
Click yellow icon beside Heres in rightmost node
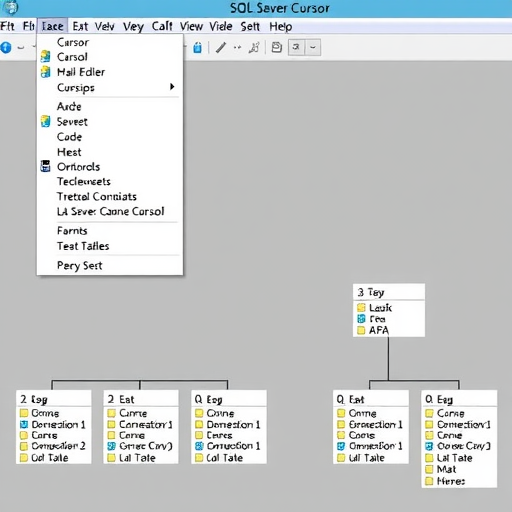[x=429, y=481]
